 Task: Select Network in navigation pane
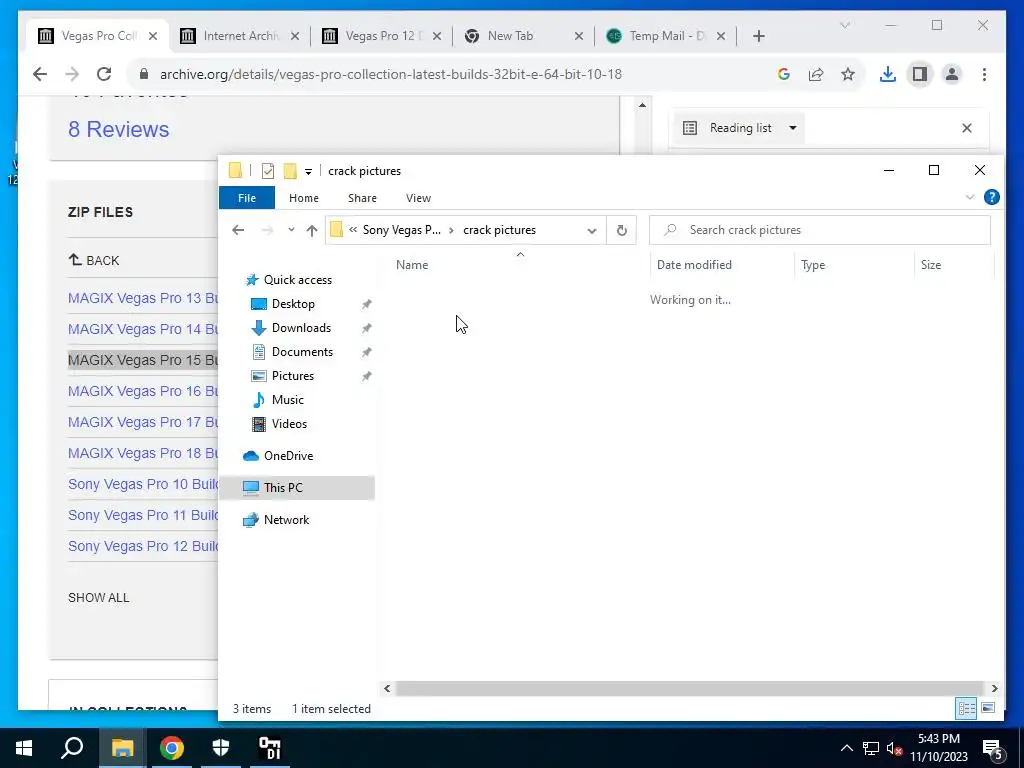point(286,520)
